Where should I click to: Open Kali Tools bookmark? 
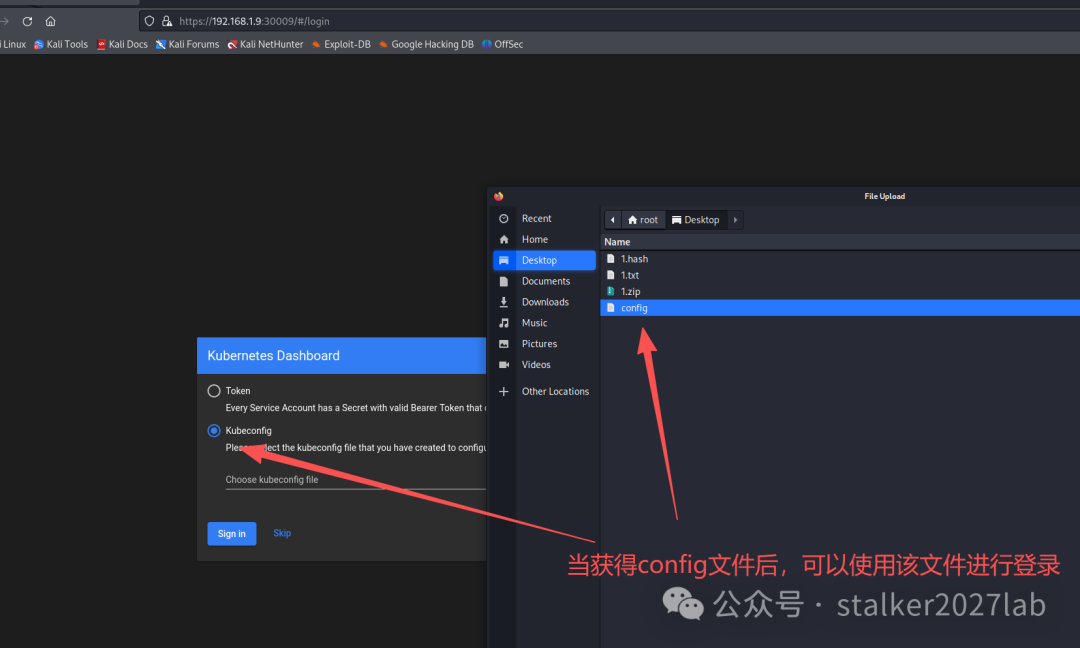pyautogui.click(x=61, y=44)
